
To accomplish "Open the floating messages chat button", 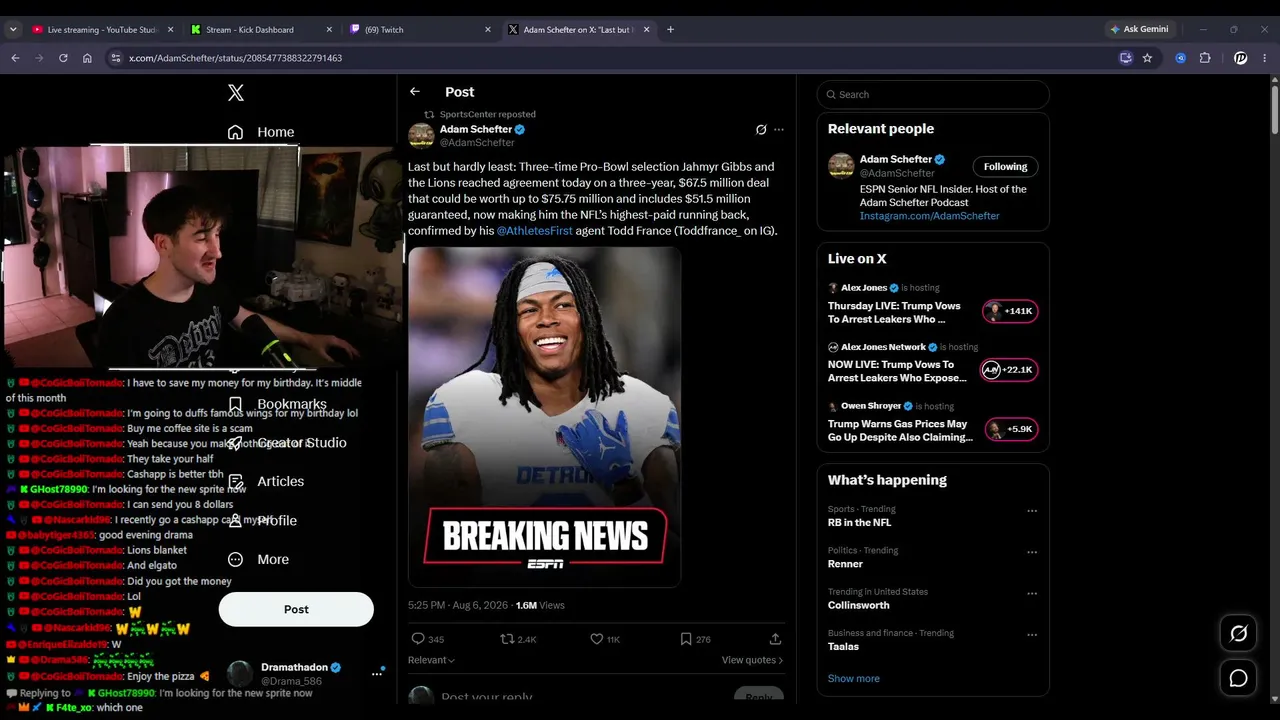I will coord(1238,679).
